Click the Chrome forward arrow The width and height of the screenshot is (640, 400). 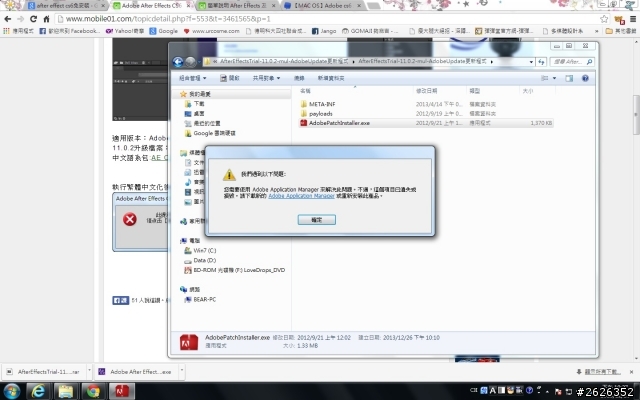pos(20,19)
